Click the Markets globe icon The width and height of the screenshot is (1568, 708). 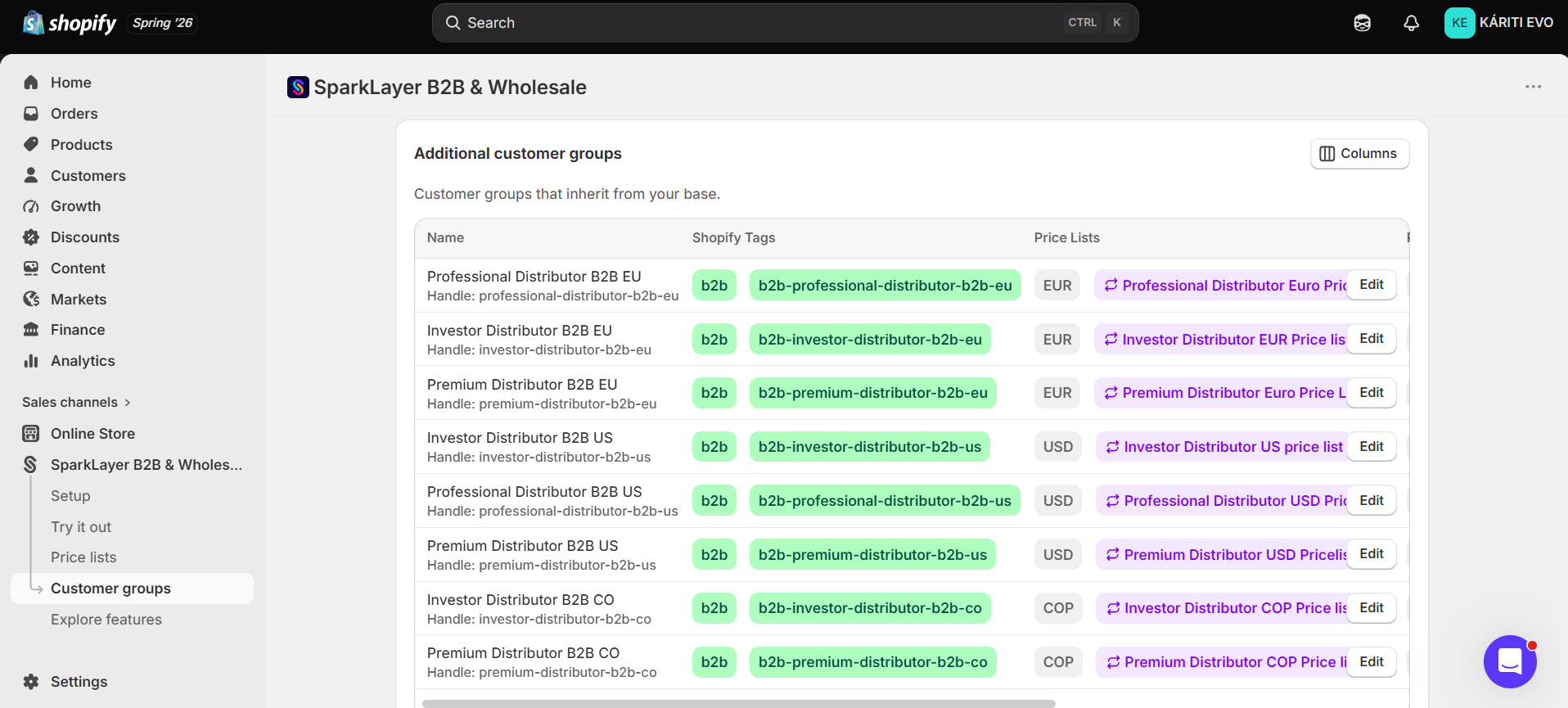click(31, 299)
